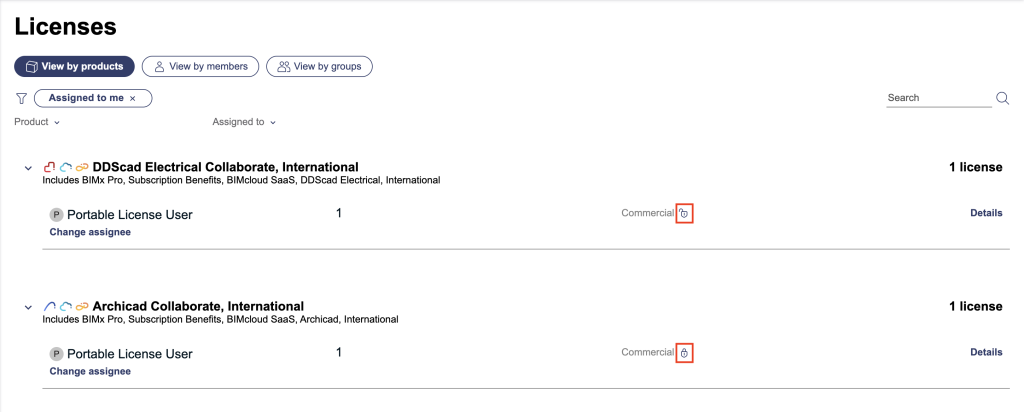Open the Product sort dropdown
1024x412 pixels.
coord(37,122)
